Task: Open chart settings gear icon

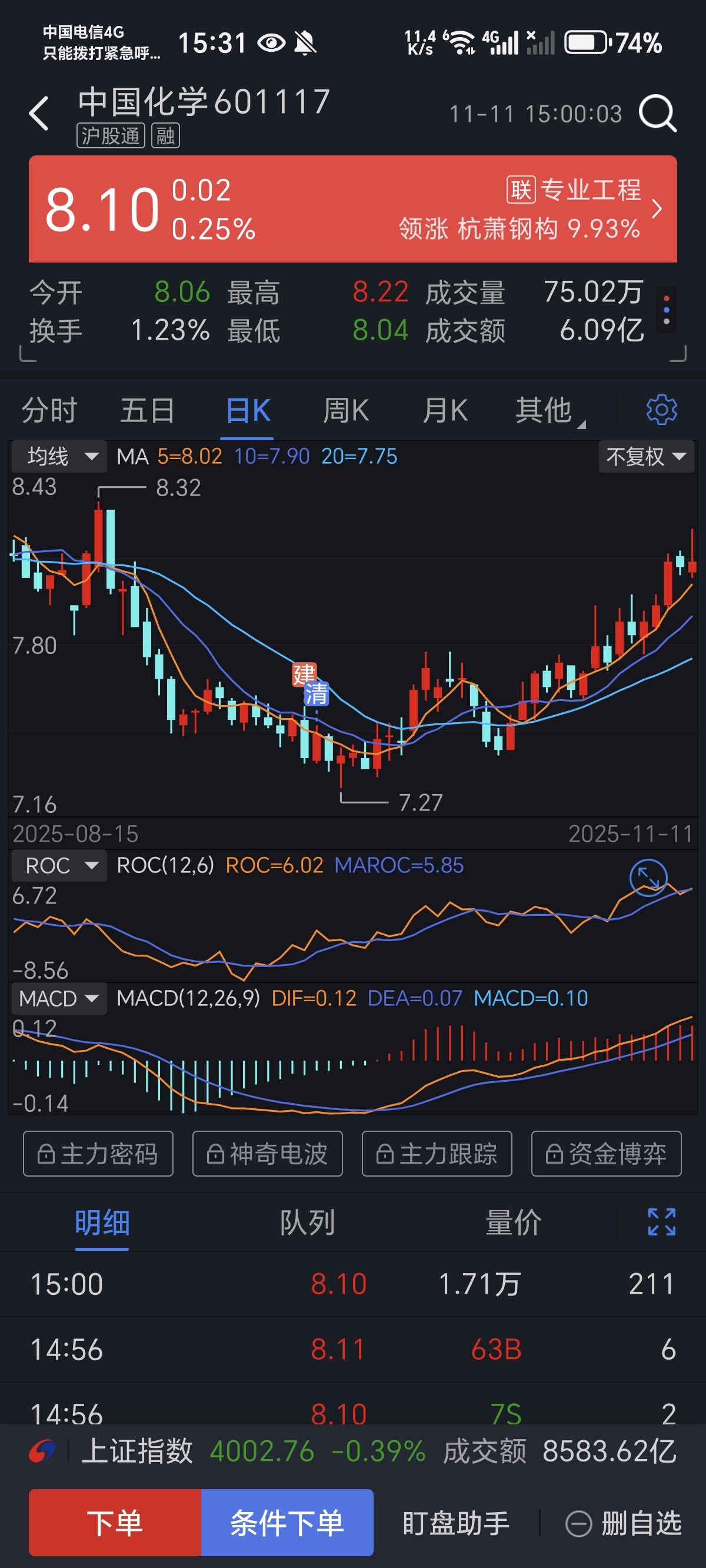Action: 661,410
